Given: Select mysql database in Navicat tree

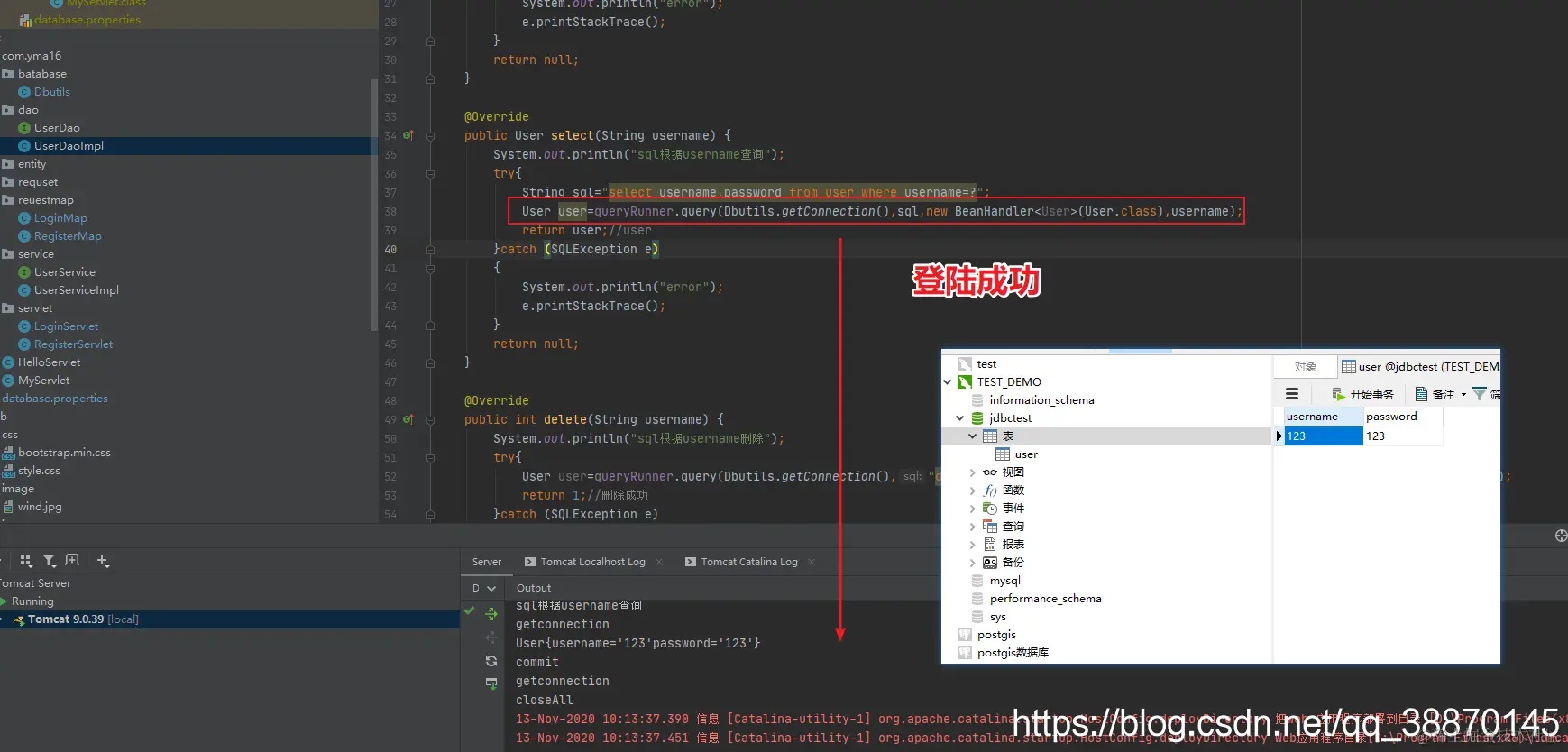Looking at the screenshot, I should [x=1004, y=581].
